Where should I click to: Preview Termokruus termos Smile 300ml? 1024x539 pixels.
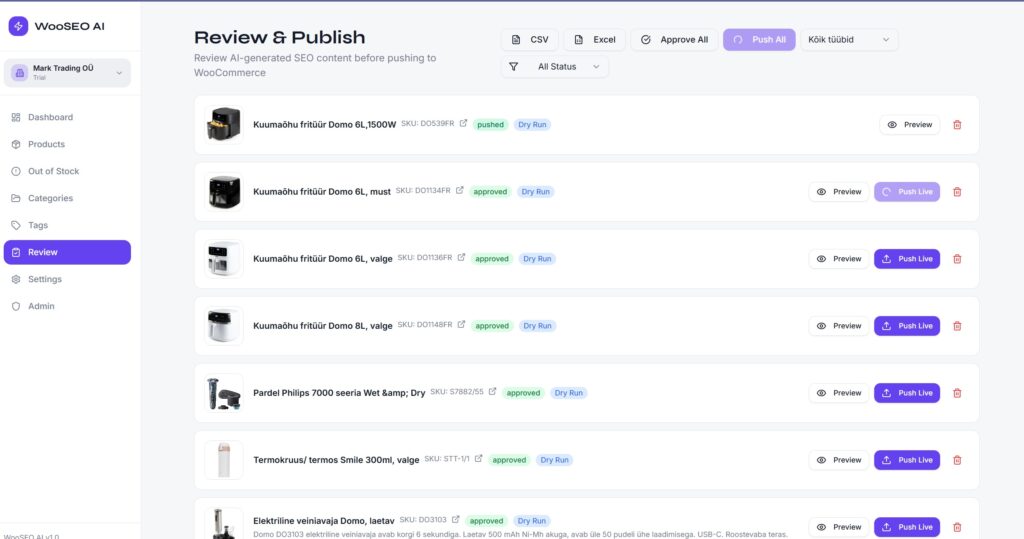tap(839, 460)
